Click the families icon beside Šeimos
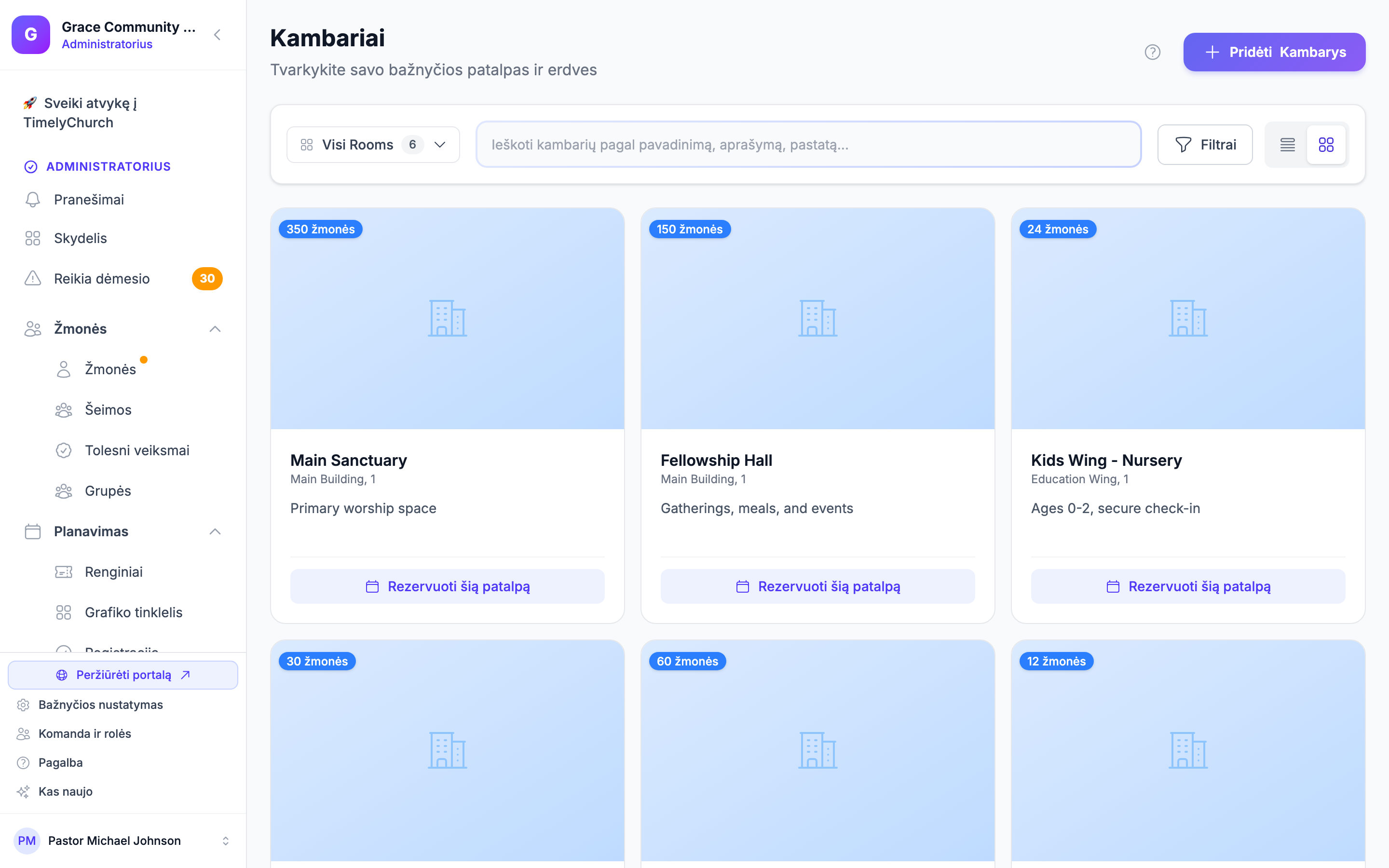This screenshot has height=868, width=1389. pyautogui.click(x=64, y=410)
